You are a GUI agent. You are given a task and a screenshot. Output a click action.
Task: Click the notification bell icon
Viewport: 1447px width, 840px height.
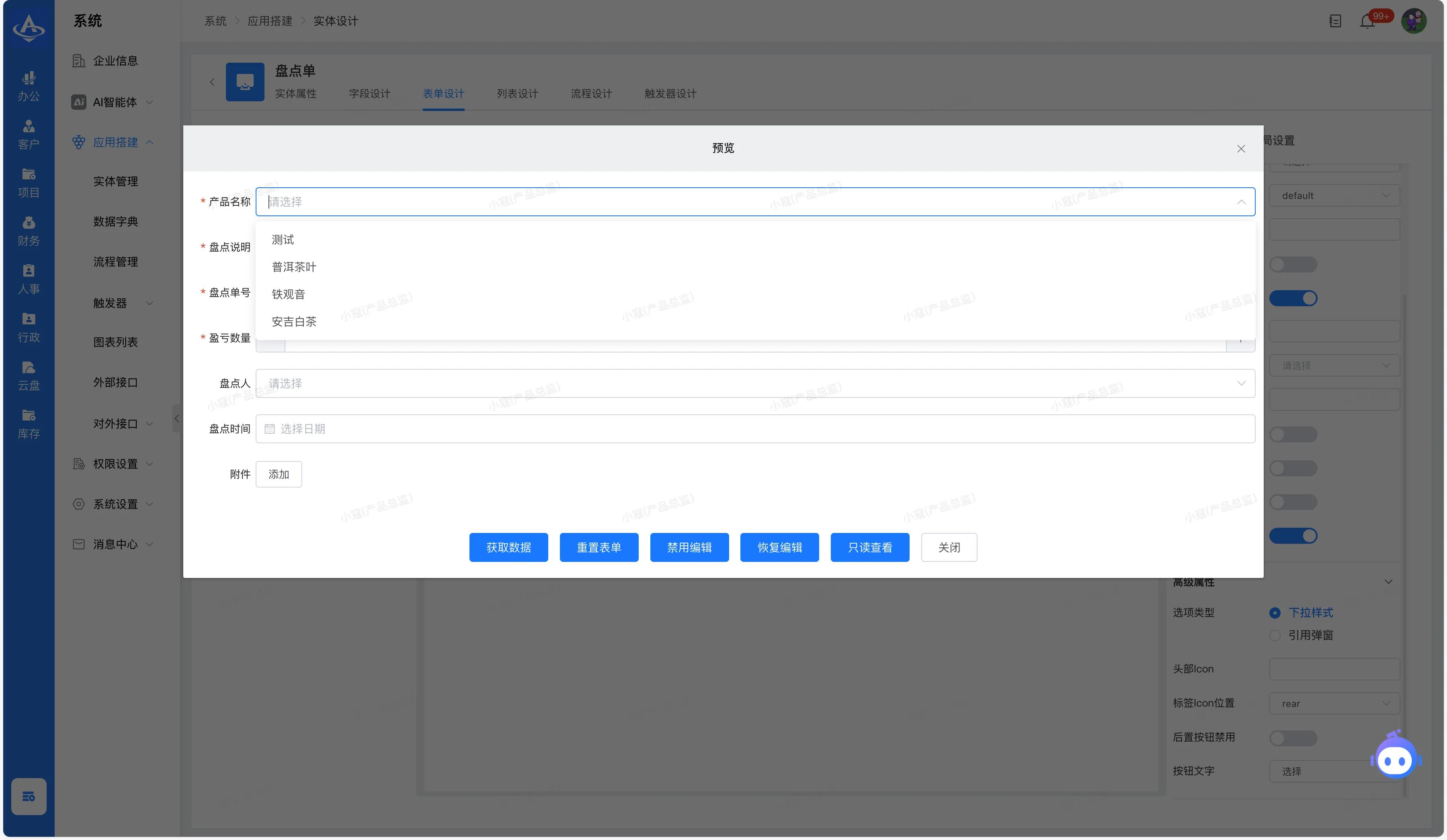click(x=1367, y=22)
